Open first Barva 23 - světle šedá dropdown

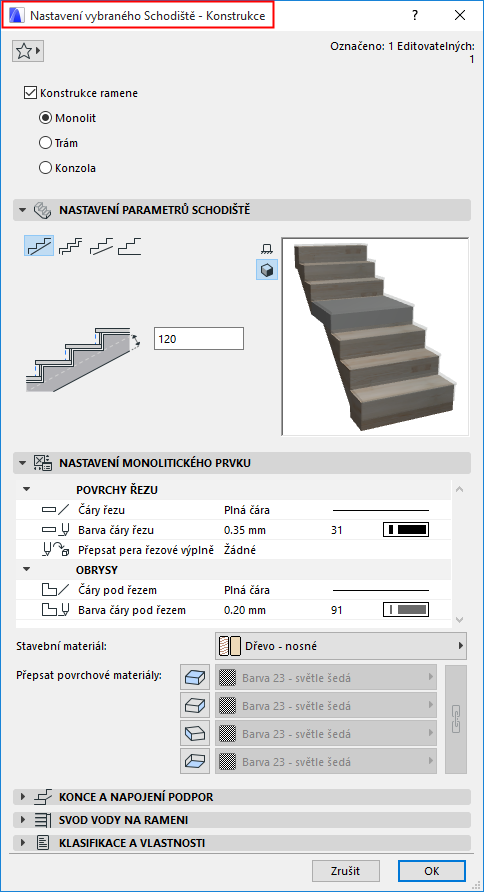click(x=326, y=678)
